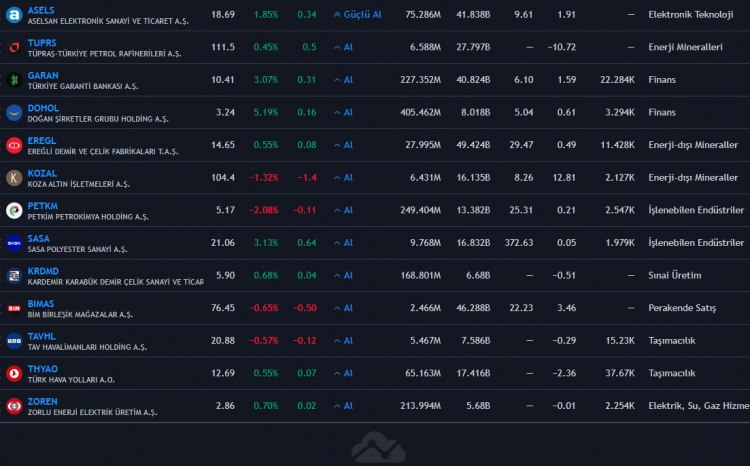Viewport: 750px width, 466px height.
Task: Click the 'Al' rating in the TUPRS row
Action: [x=343, y=47]
